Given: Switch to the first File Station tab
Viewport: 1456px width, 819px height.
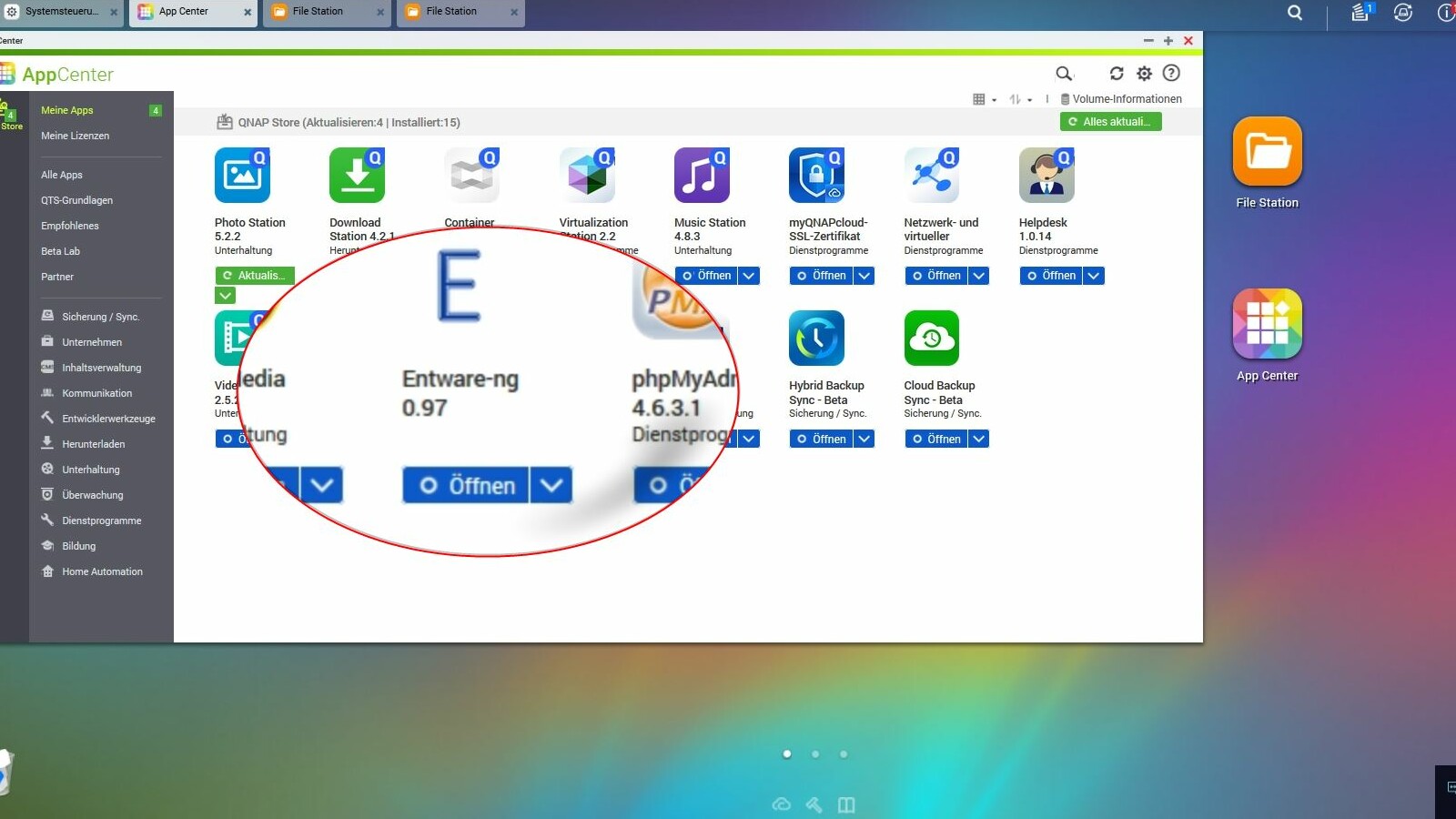Looking at the screenshot, I should pyautogui.click(x=327, y=13).
